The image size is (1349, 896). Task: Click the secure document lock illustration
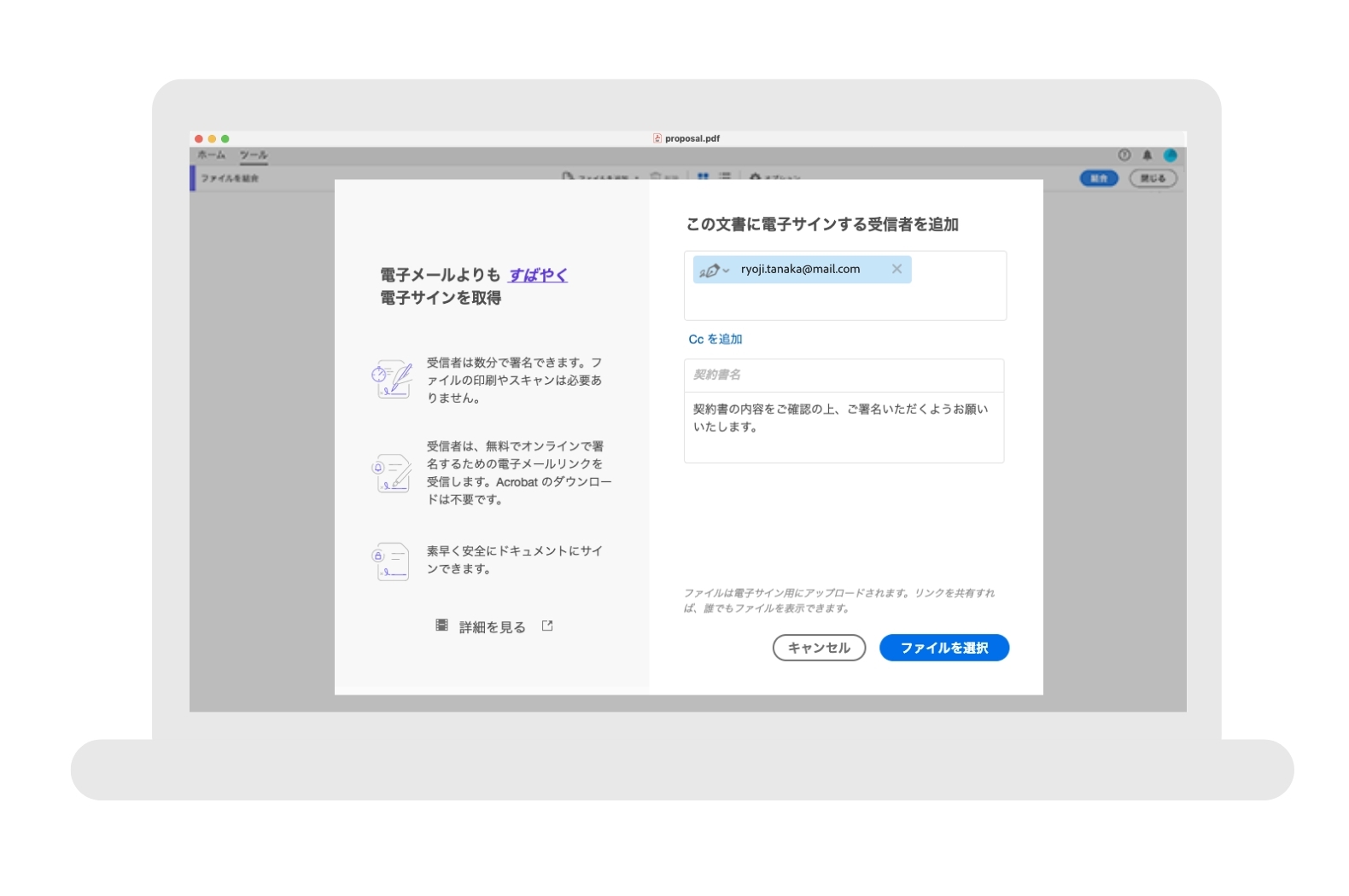pos(391,561)
